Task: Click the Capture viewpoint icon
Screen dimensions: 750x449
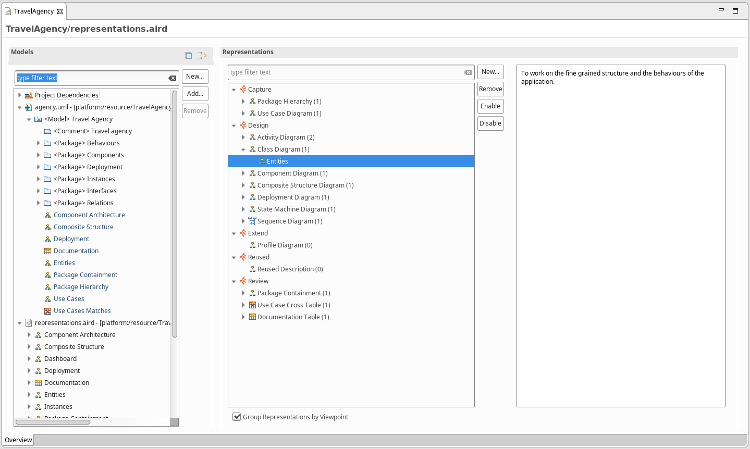Action: [243, 89]
